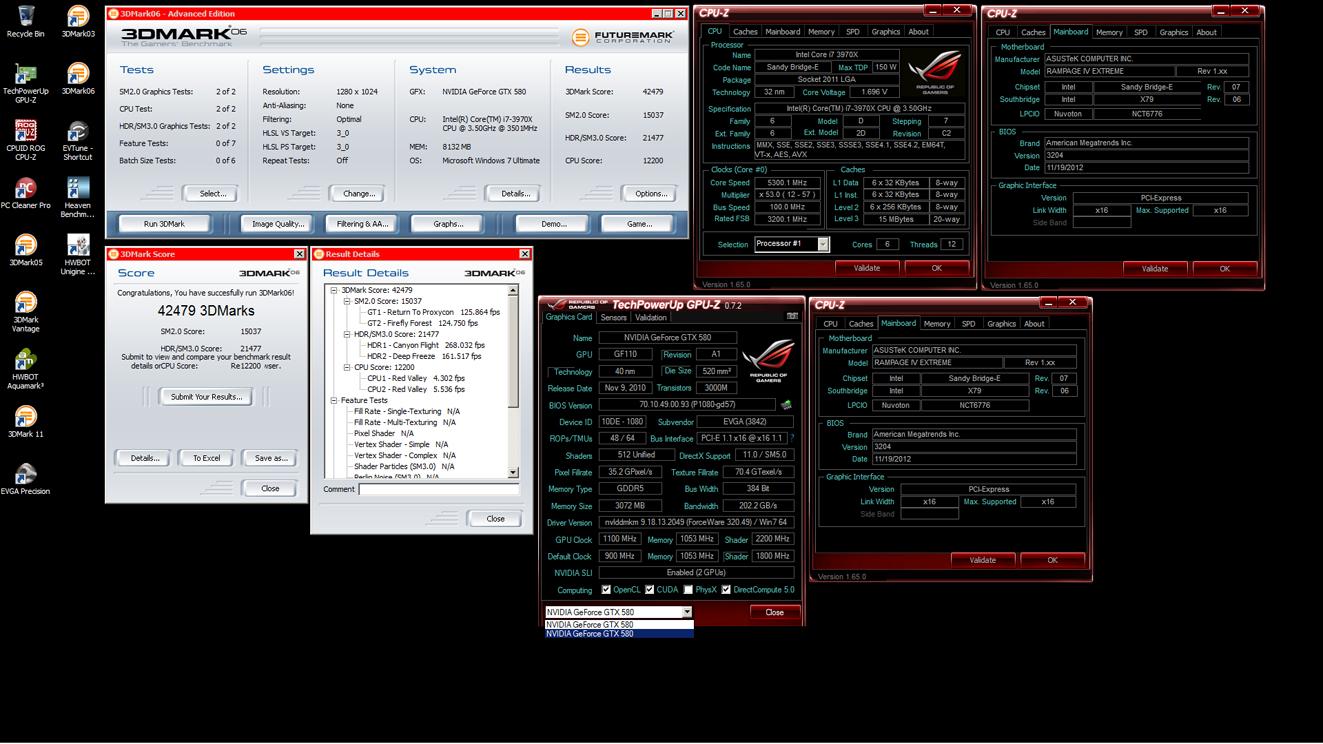This screenshot has height=744, width=1323.
Task: Collapse the Feature Tests tree node
Action: [335, 400]
